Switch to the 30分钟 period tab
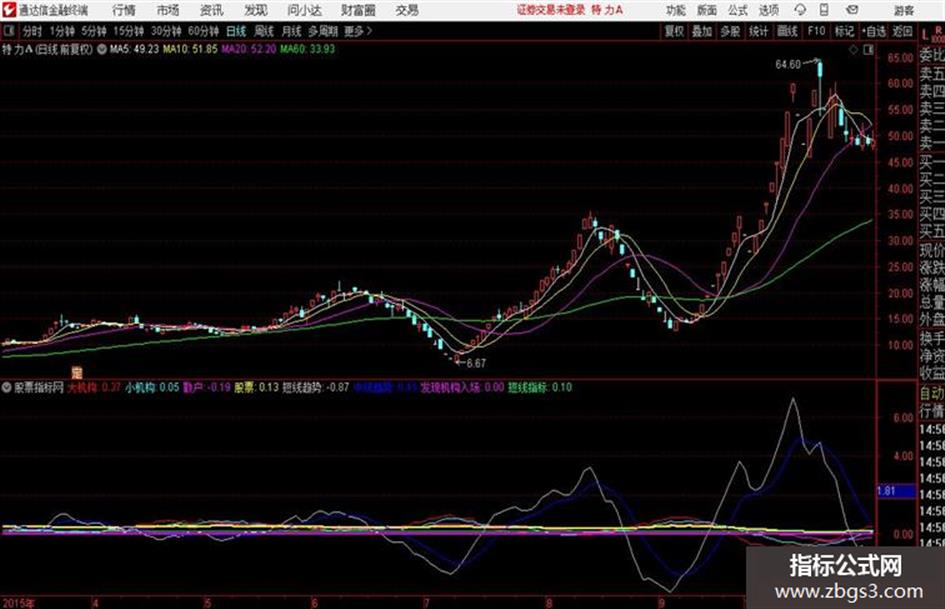This screenshot has width=945, height=609. 166,31
